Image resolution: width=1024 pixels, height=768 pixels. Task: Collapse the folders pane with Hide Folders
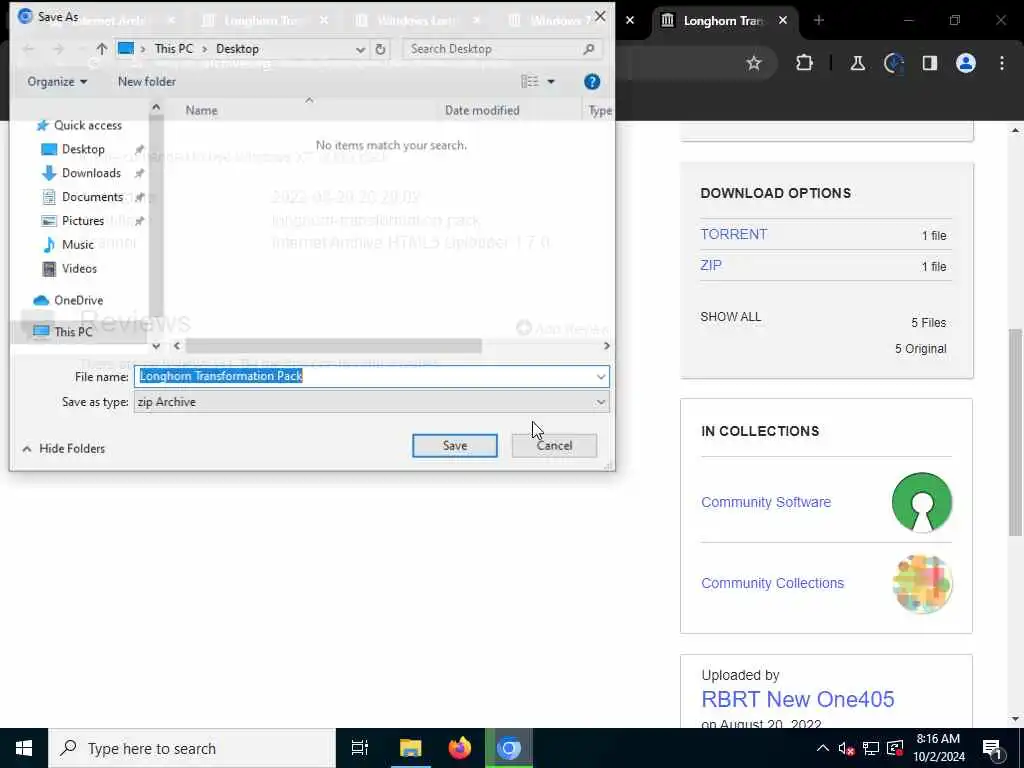click(64, 449)
